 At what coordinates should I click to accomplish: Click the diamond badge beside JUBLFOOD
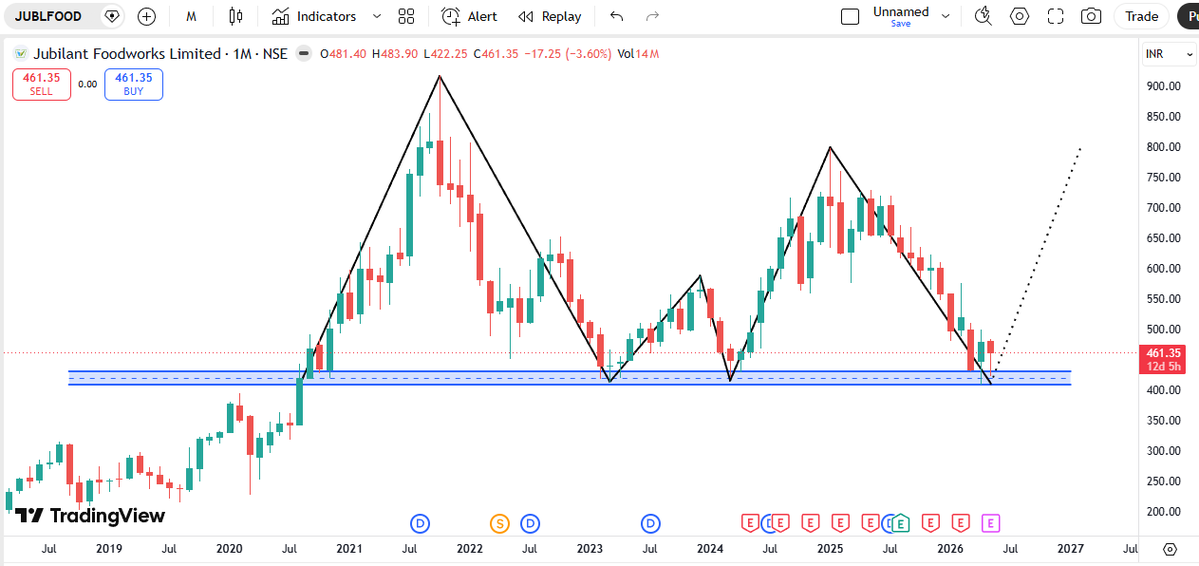[x=112, y=16]
